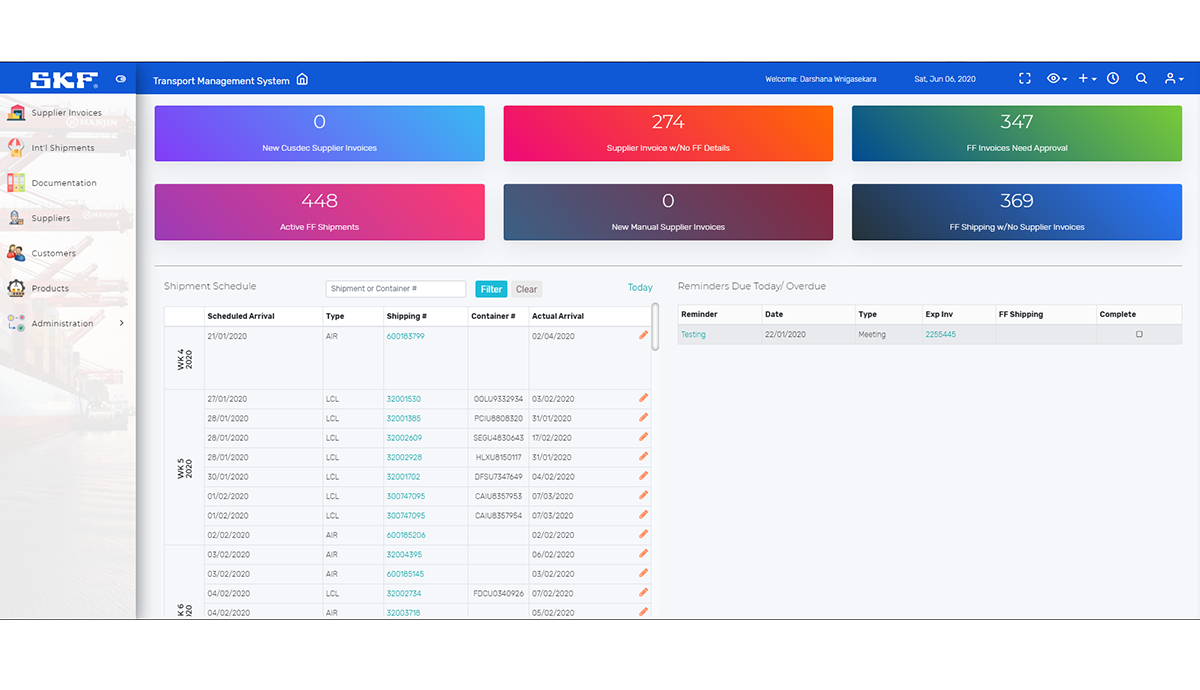Expand the Administration menu chevron

coord(122,323)
